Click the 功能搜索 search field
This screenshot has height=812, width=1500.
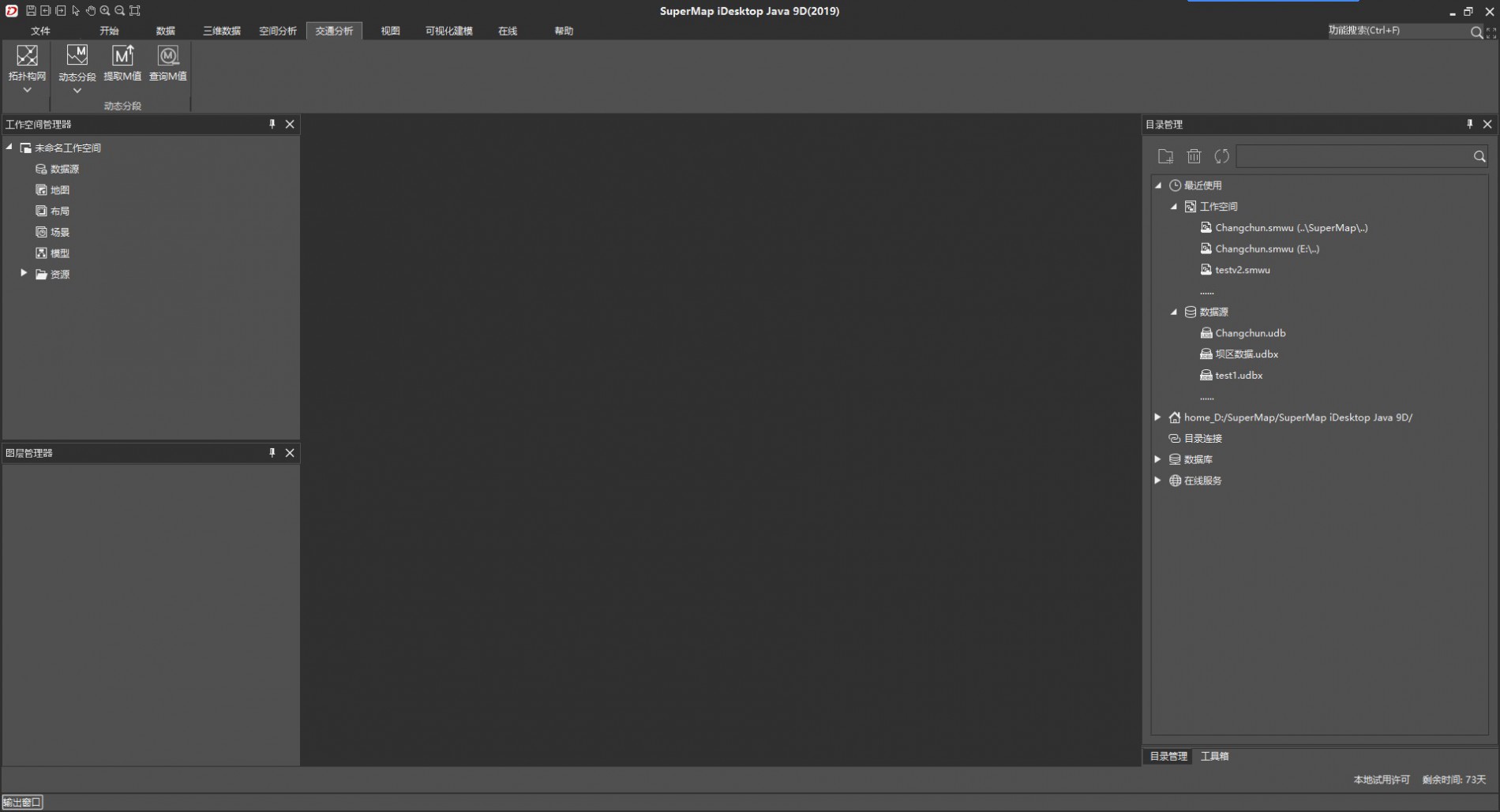tap(1396, 31)
